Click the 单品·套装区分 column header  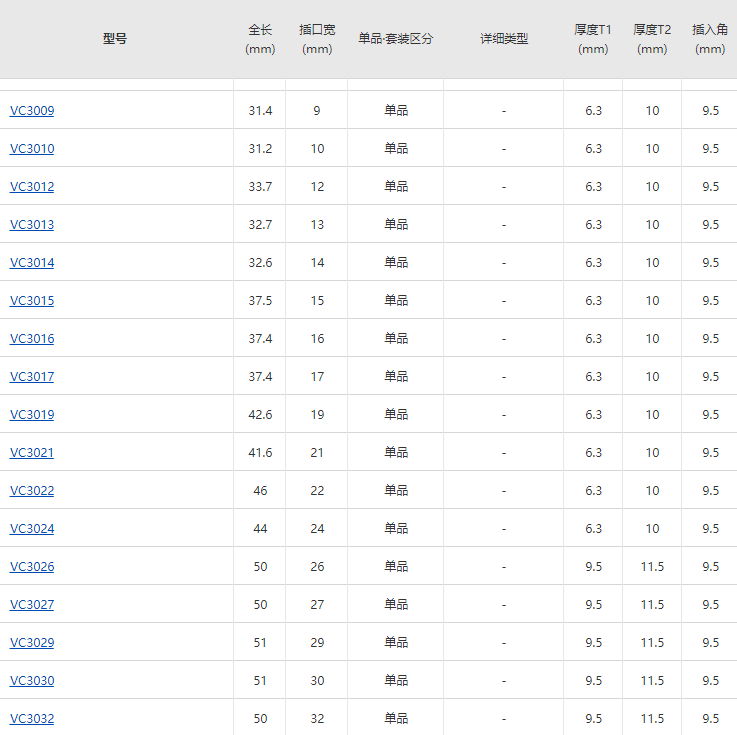[395, 39]
